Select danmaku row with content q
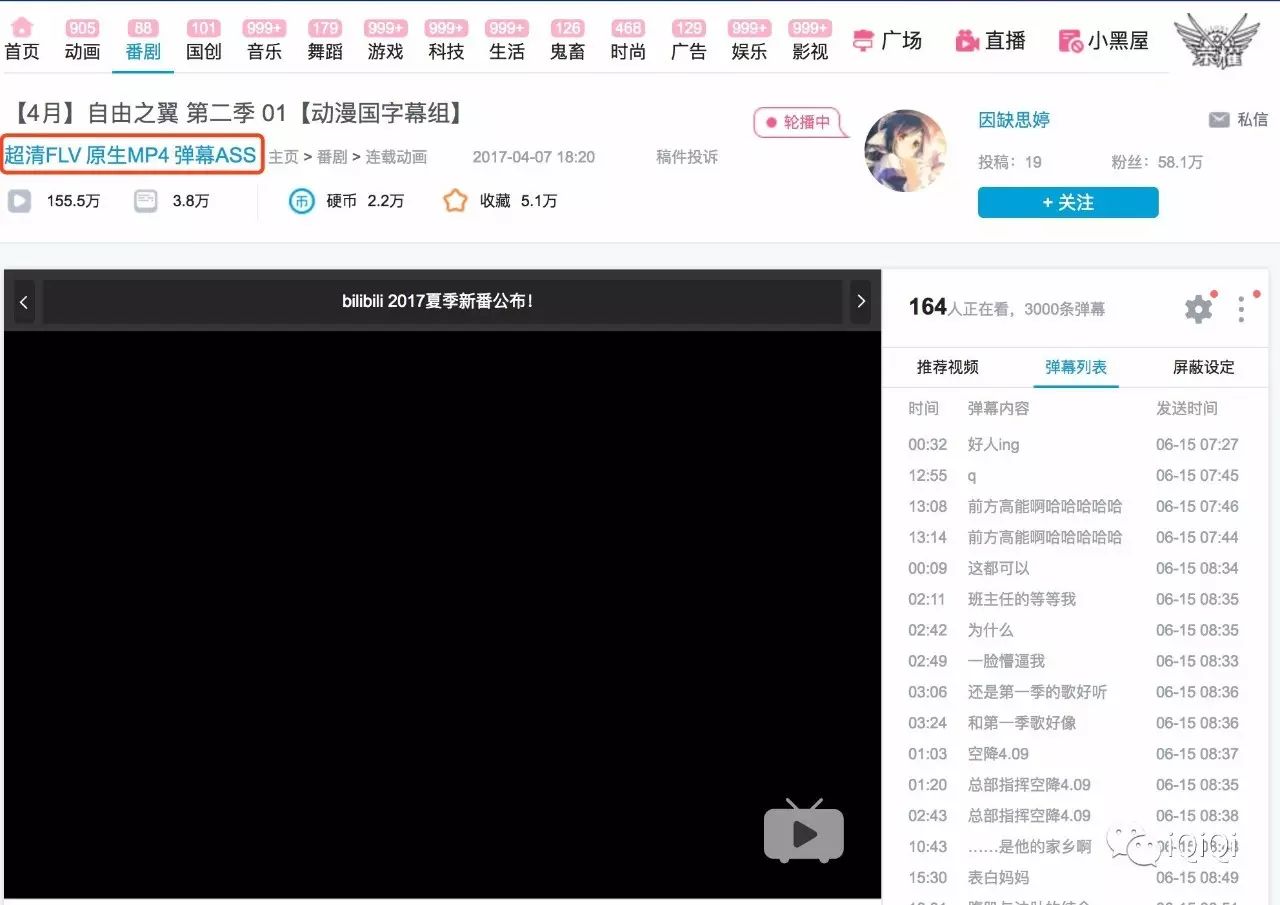Viewport: 1280px width, 905px height. pyautogui.click(x=1074, y=475)
